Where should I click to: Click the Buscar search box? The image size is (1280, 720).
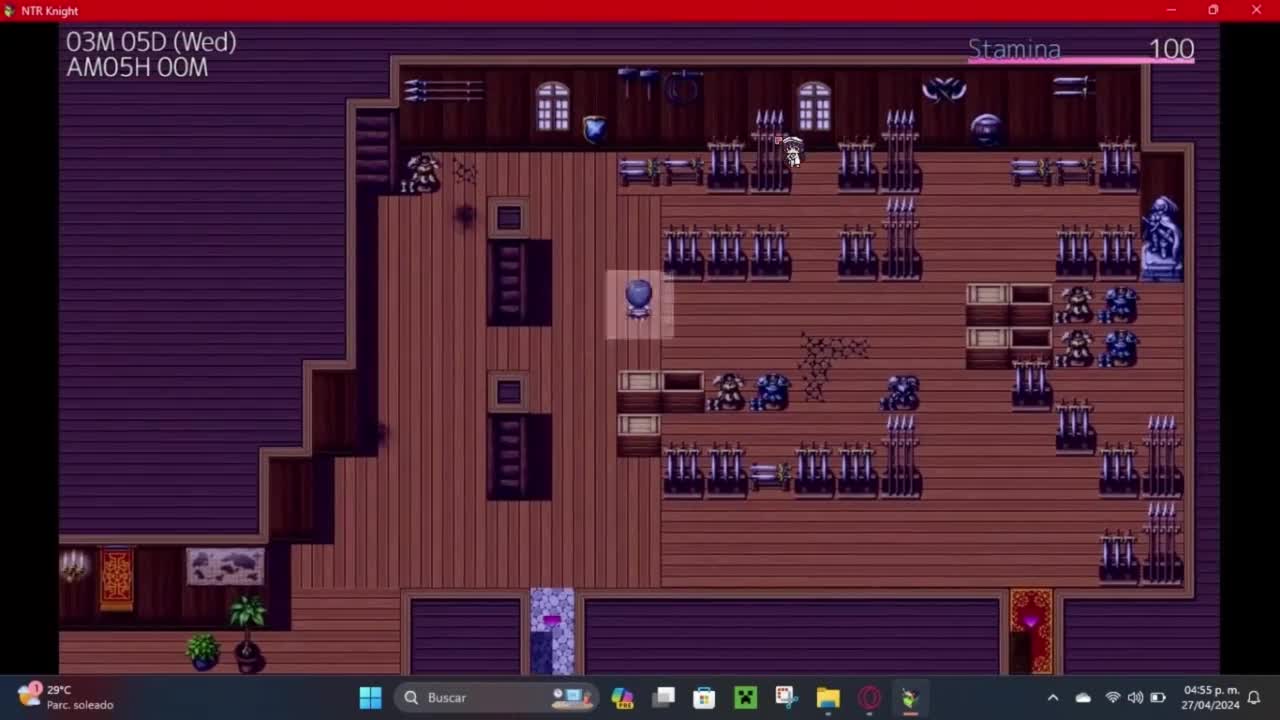point(497,697)
